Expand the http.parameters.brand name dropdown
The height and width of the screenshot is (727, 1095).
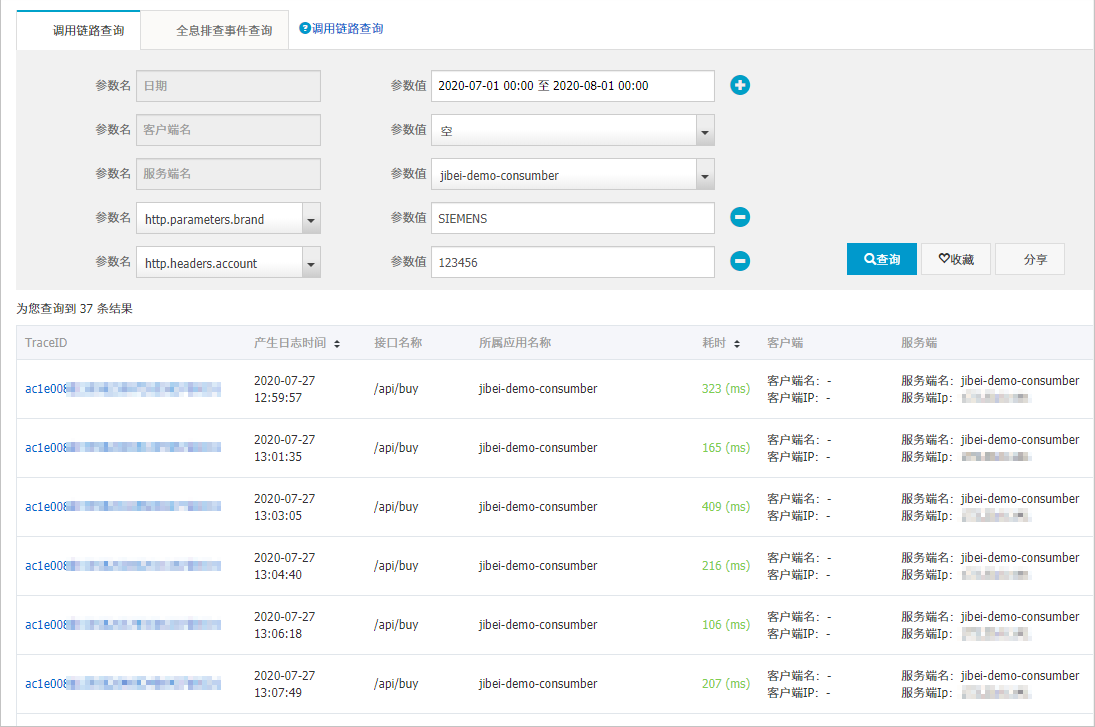click(x=311, y=219)
